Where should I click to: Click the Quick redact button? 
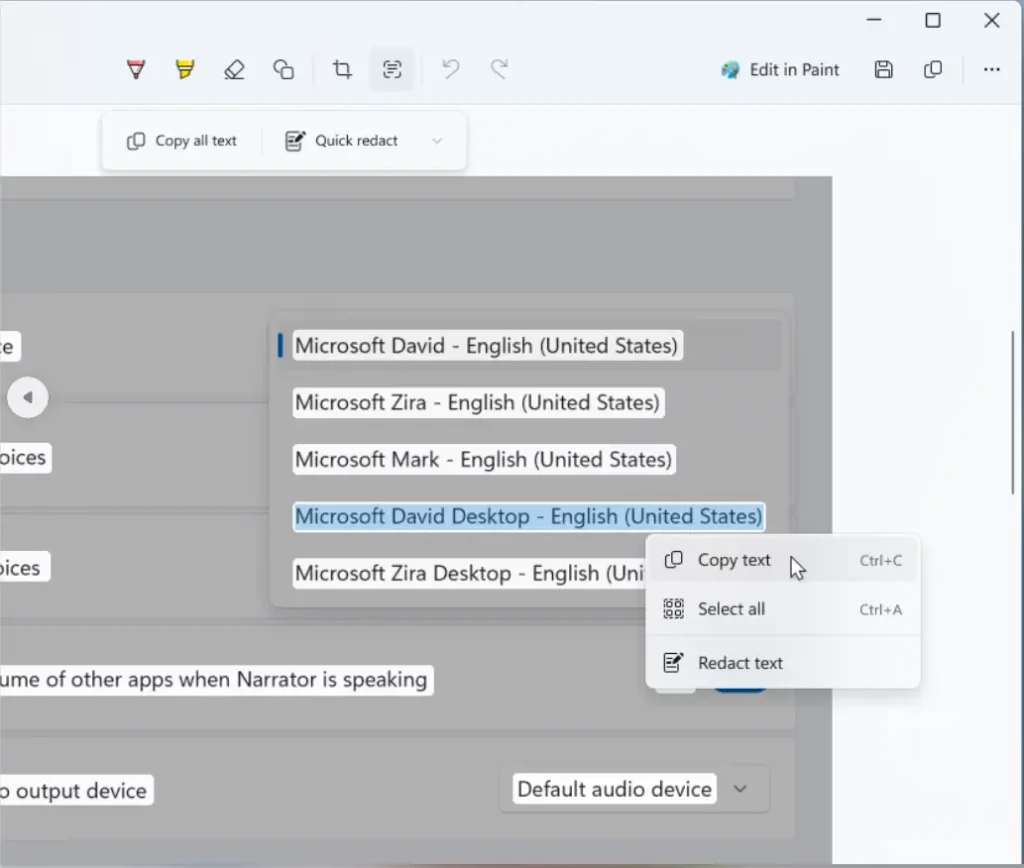pyautogui.click(x=342, y=141)
